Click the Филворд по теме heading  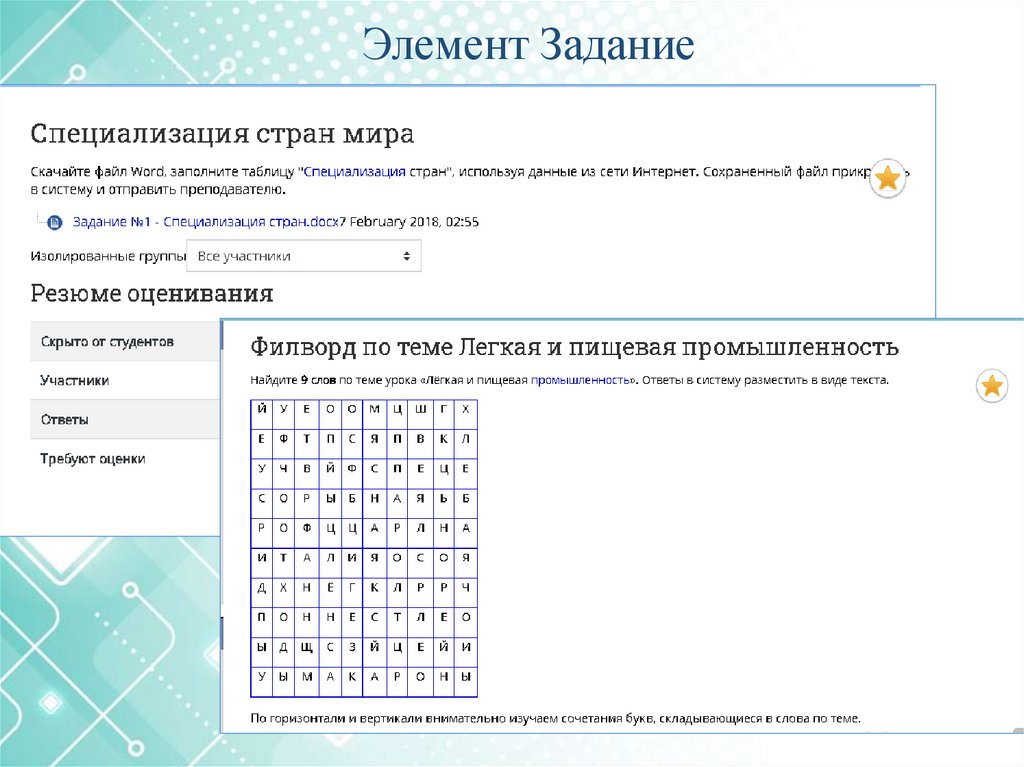pos(574,346)
